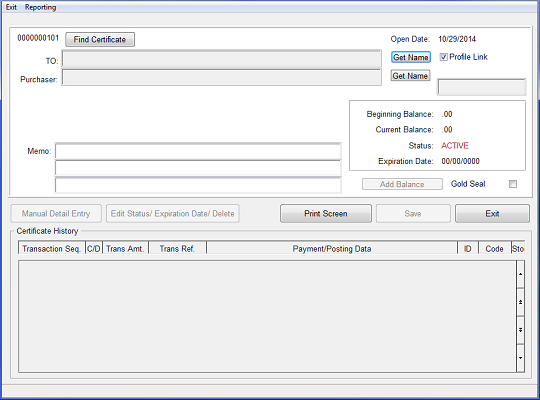Image resolution: width=540 pixels, height=400 pixels.
Task: Click the third Memo line field
Action: [x=198, y=185]
